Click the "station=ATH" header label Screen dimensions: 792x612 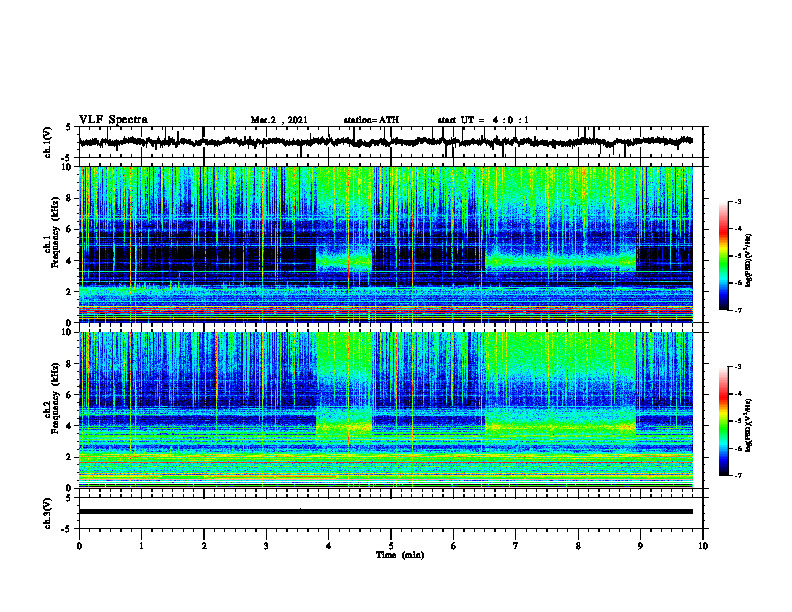(371, 120)
